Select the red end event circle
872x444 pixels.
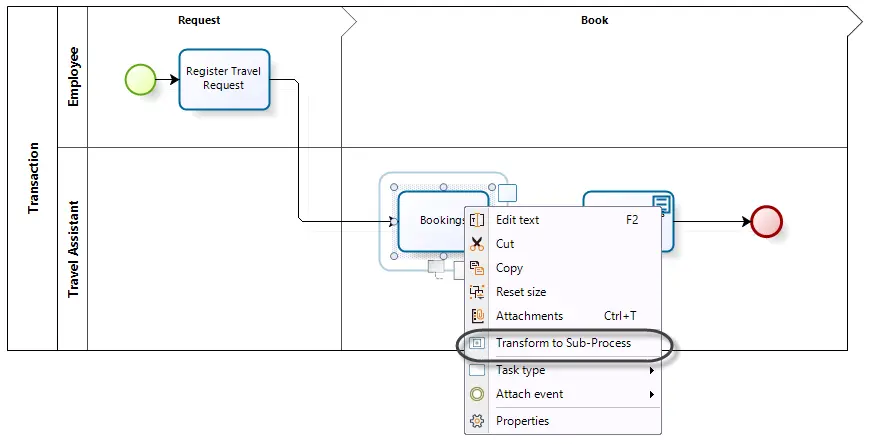(766, 221)
